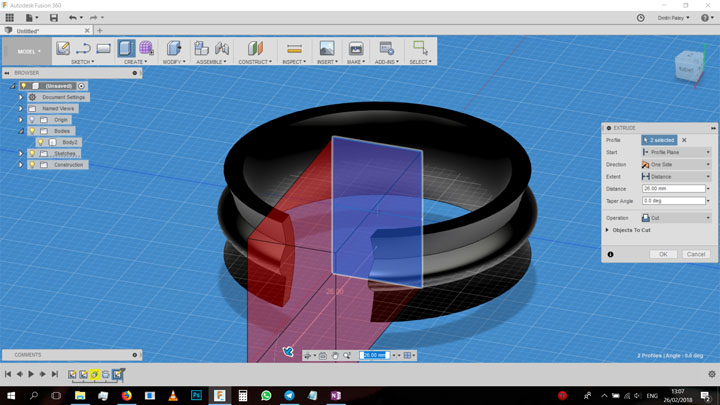Activate radio button on Unsaved component
The height and width of the screenshot is (405, 720).
tap(81, 86)
